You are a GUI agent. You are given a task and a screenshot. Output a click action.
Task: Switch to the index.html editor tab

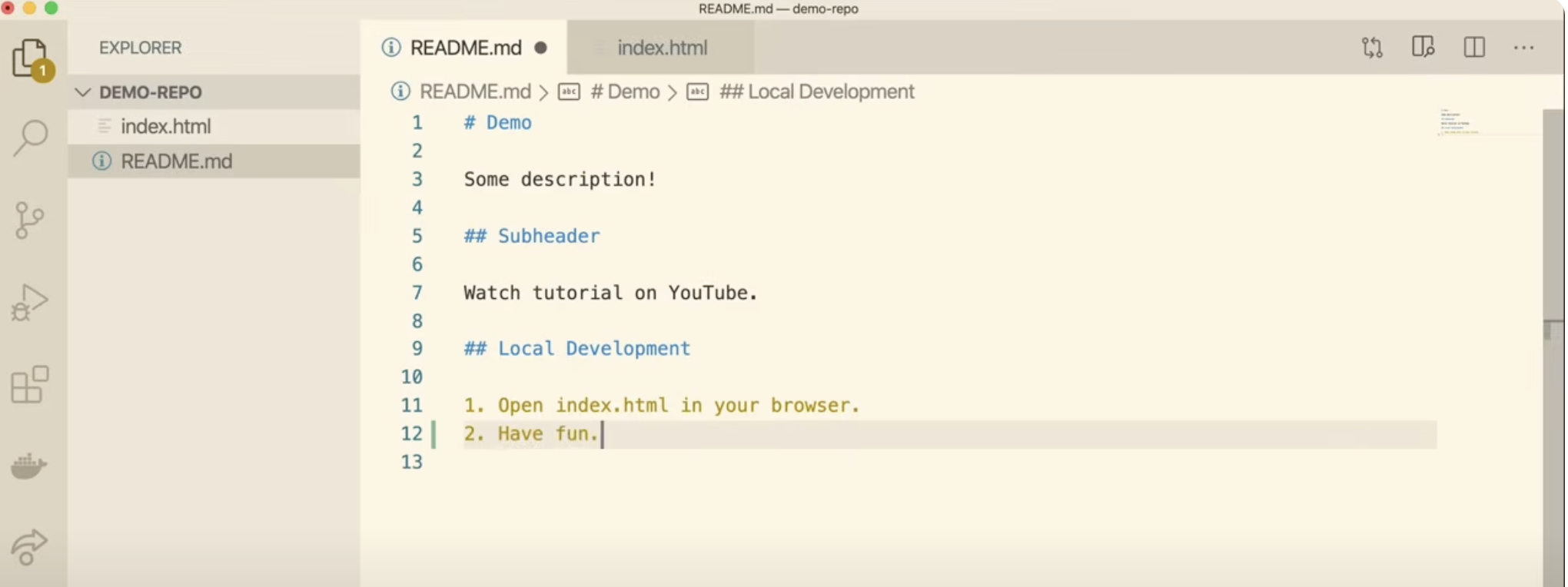[662, 48]
